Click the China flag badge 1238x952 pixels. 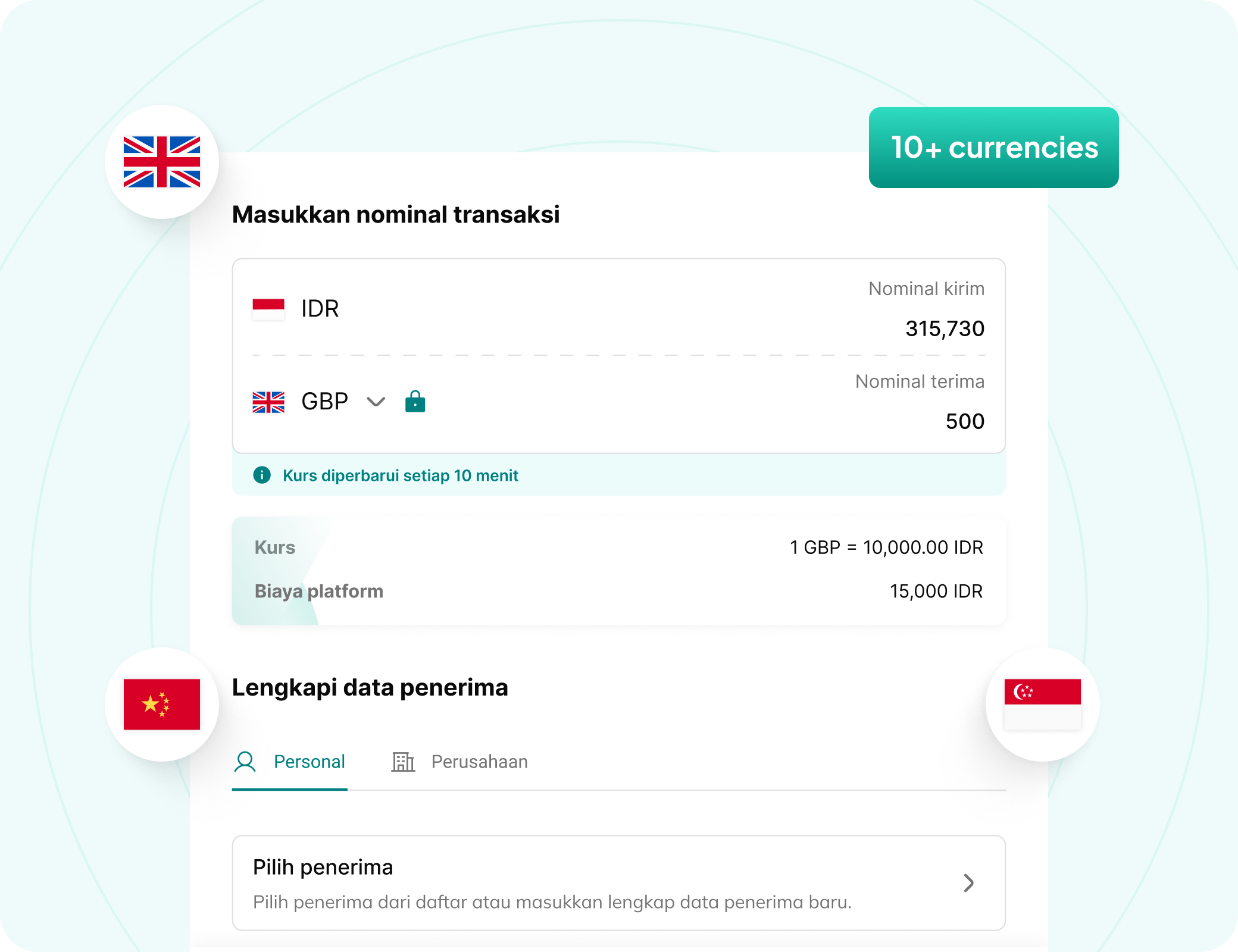(162, 704)
